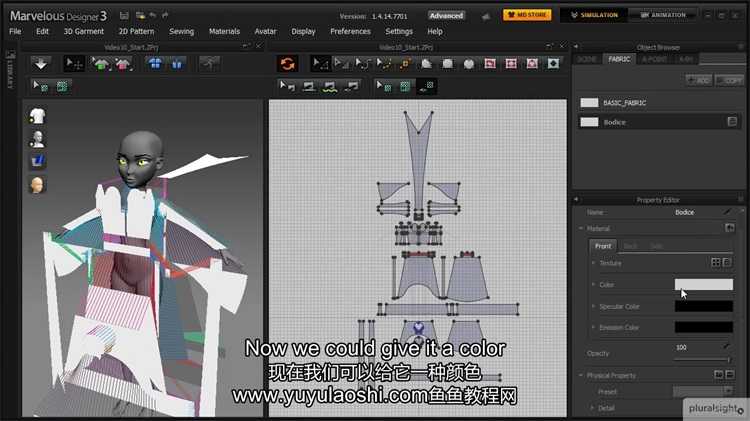Click the green garment shirt tool icon
The image size is (750, 421).
100,64
